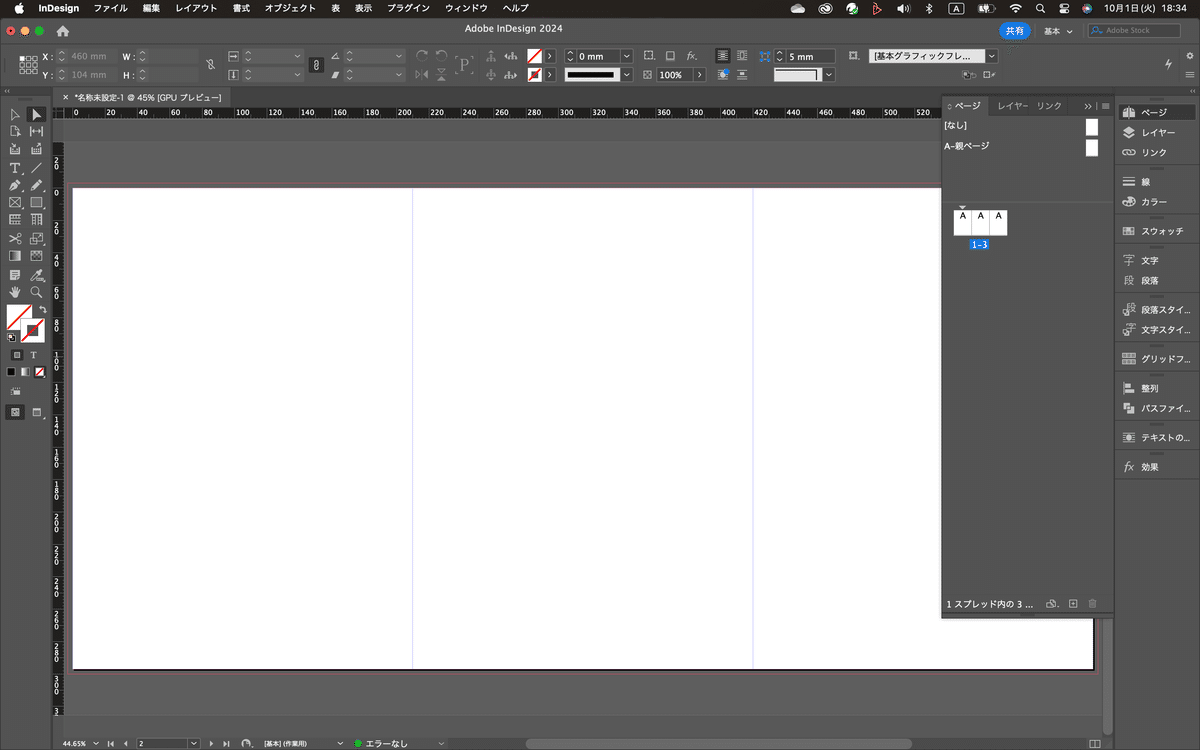The height and width of the screenshot is (750, 1200).
Task: Open the 段落 panel
Action: tap(1156, 281)
